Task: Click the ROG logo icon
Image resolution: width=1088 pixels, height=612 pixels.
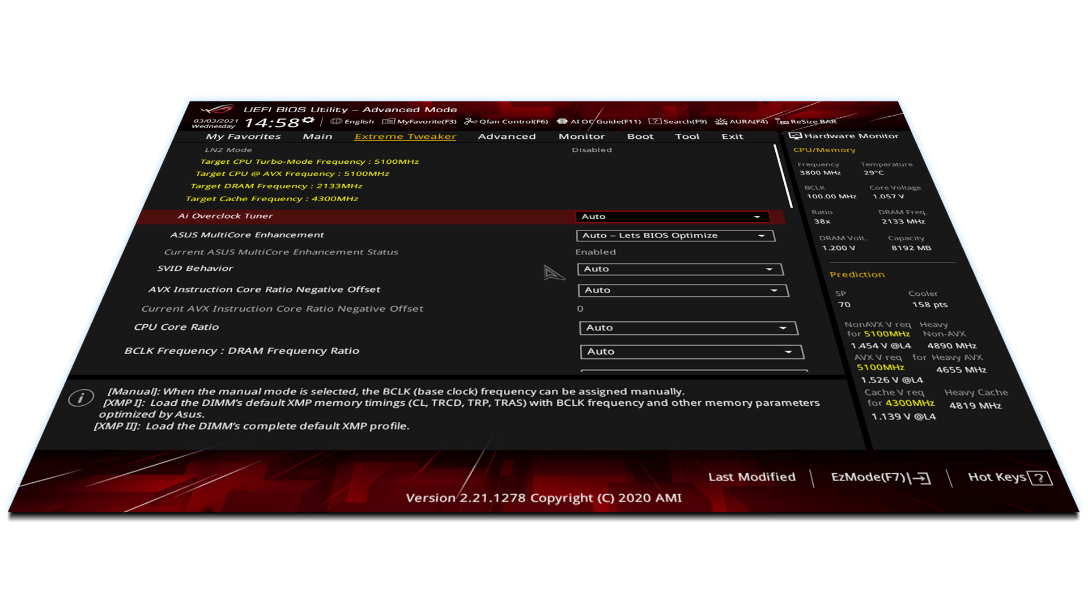Action: coord(217,110)
